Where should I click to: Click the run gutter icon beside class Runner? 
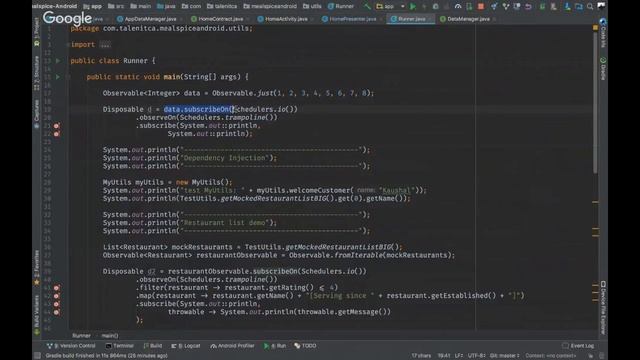click(58, 60)
